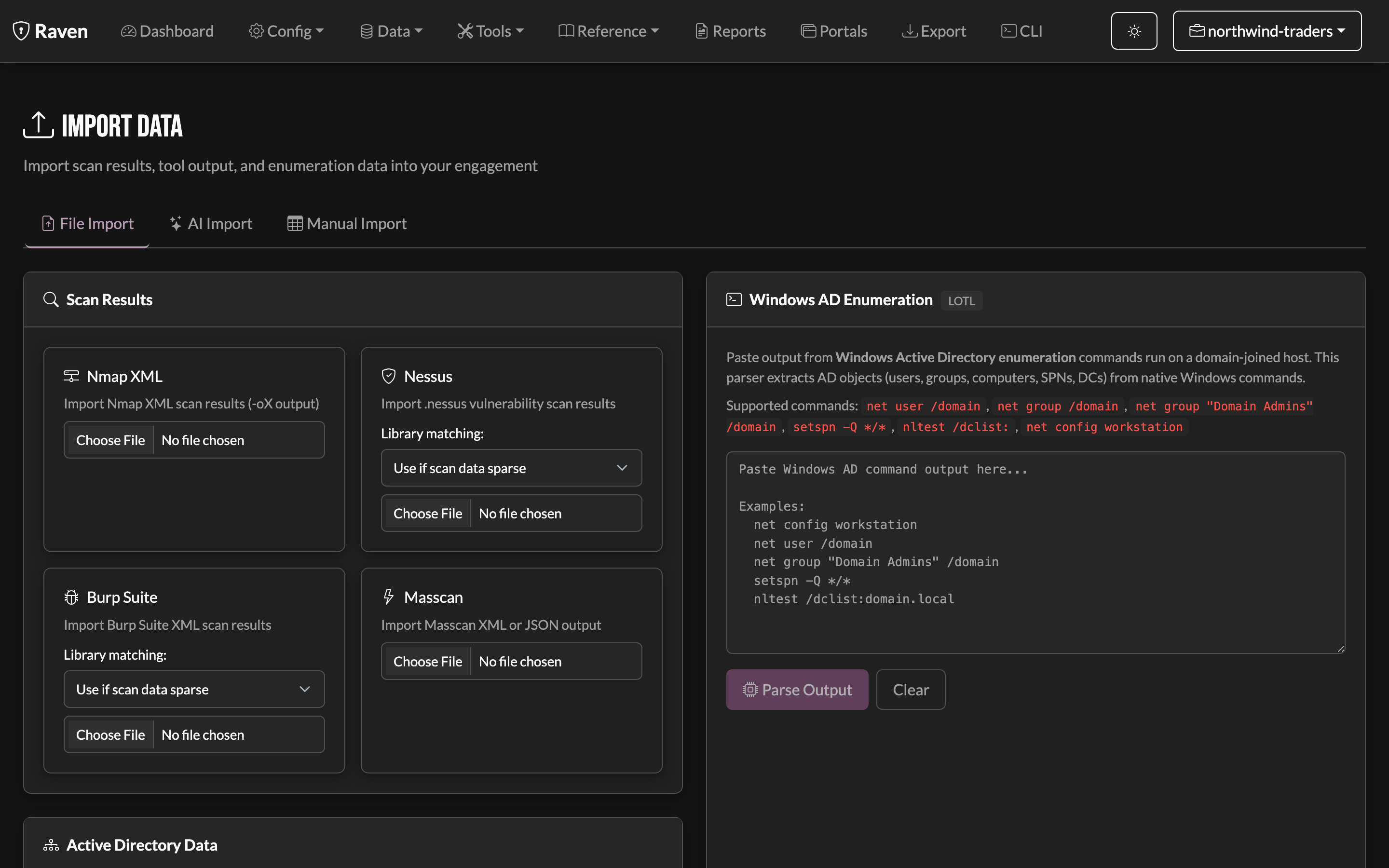The image size is (1389, 868).
Task: Click Choose File under Nmap XML
Action: point(110,440)
